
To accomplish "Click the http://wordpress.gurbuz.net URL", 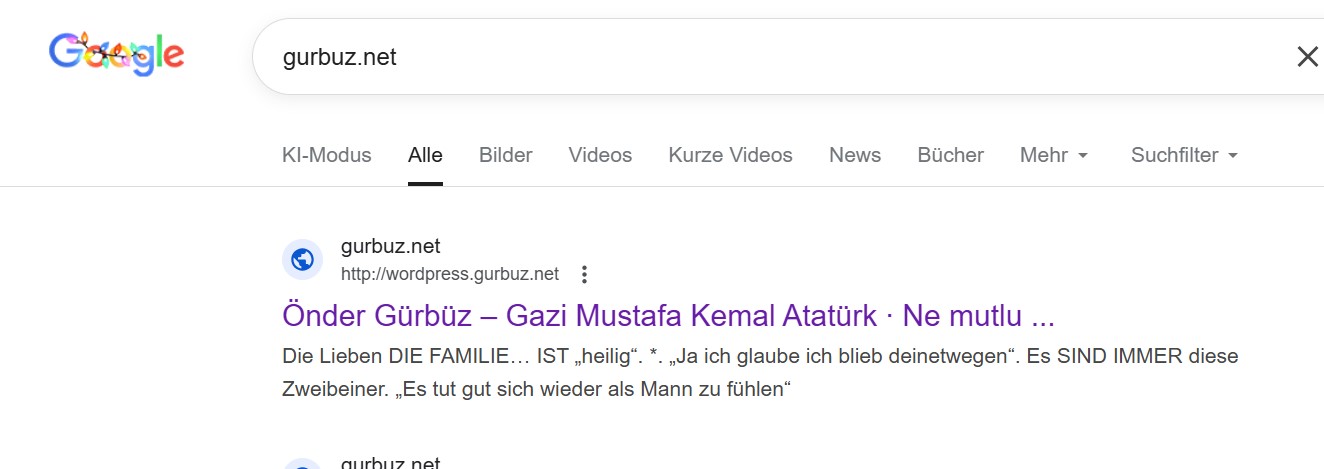I will (x=449, y=274).
